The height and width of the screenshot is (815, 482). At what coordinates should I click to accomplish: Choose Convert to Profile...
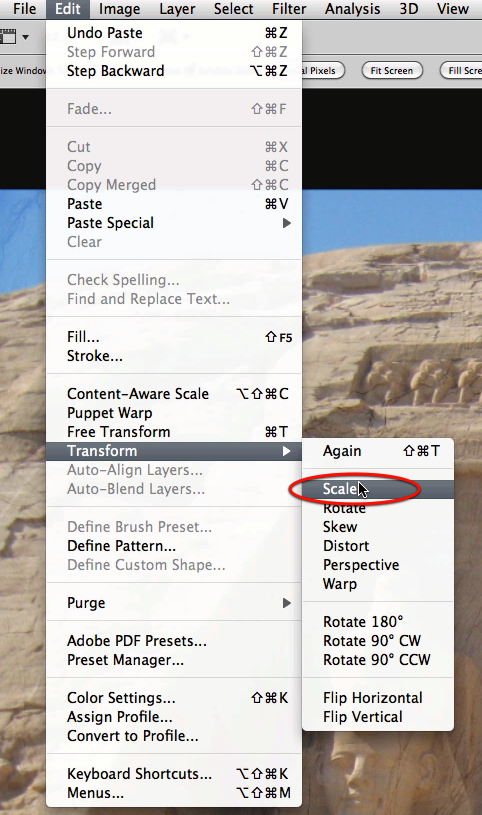click(174, 736)
